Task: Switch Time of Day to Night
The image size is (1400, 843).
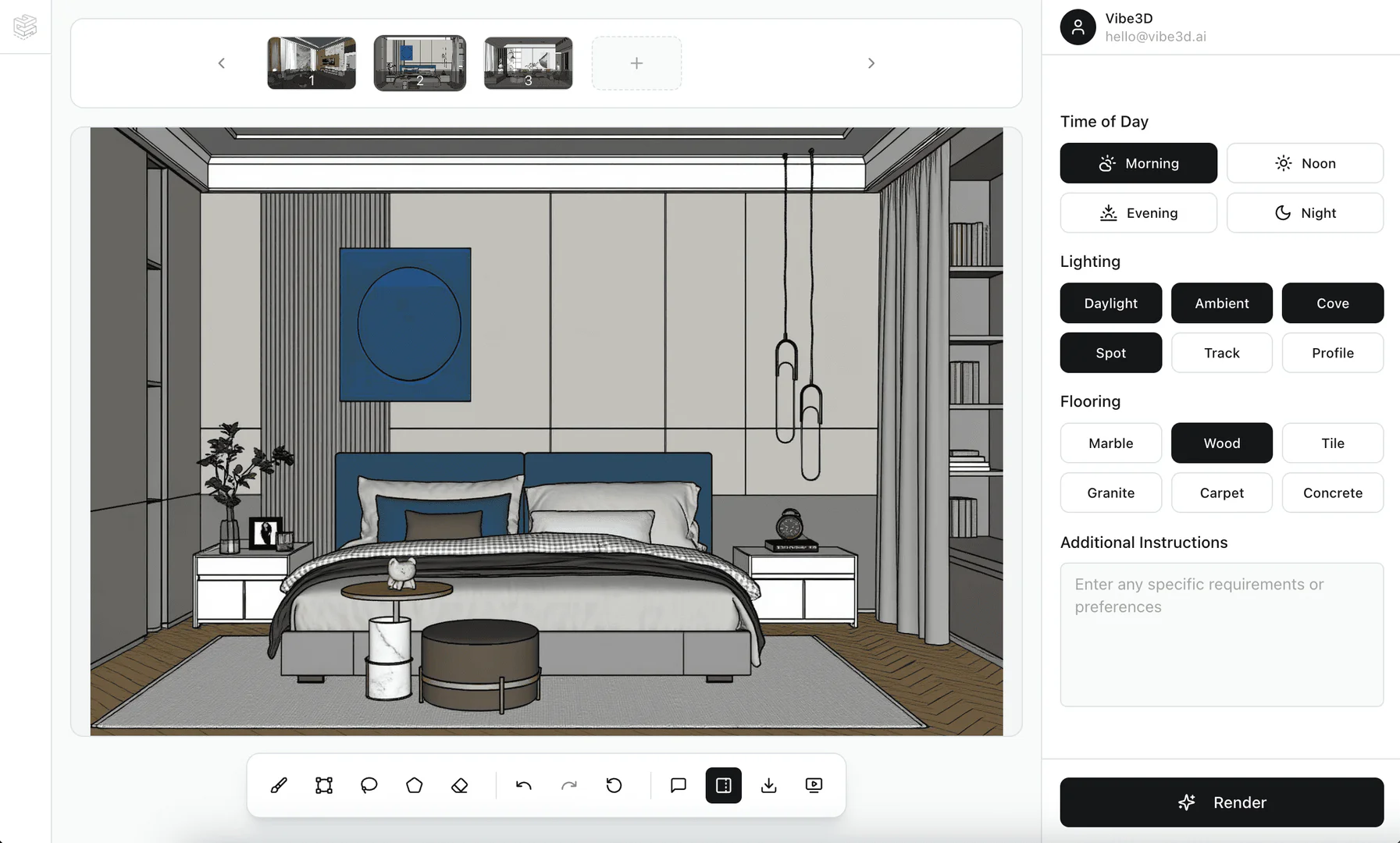Action: click(x=1305, y=212)
